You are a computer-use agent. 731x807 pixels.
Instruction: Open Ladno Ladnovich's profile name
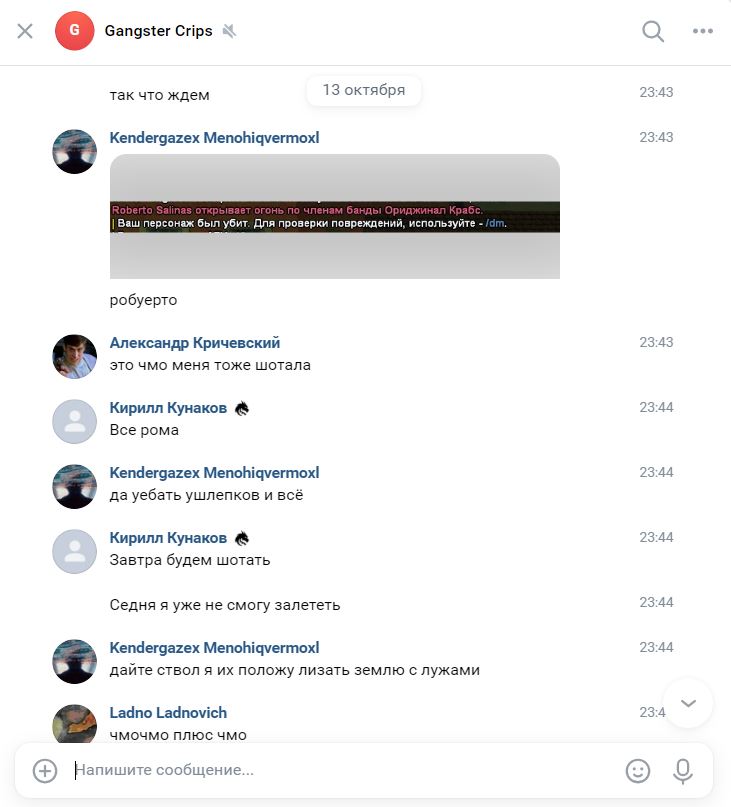(x=168, y=712)
